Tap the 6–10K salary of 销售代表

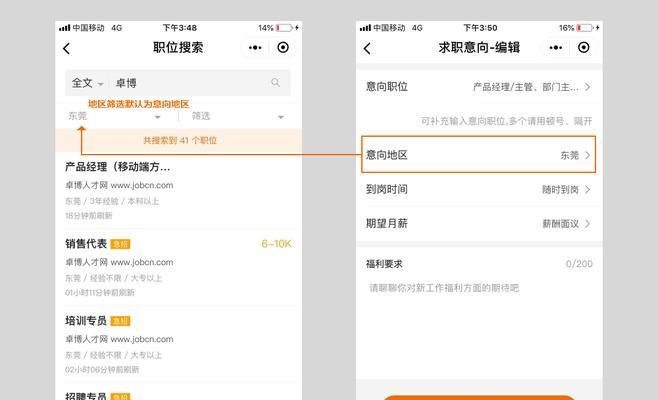click(x=276, y=244)
